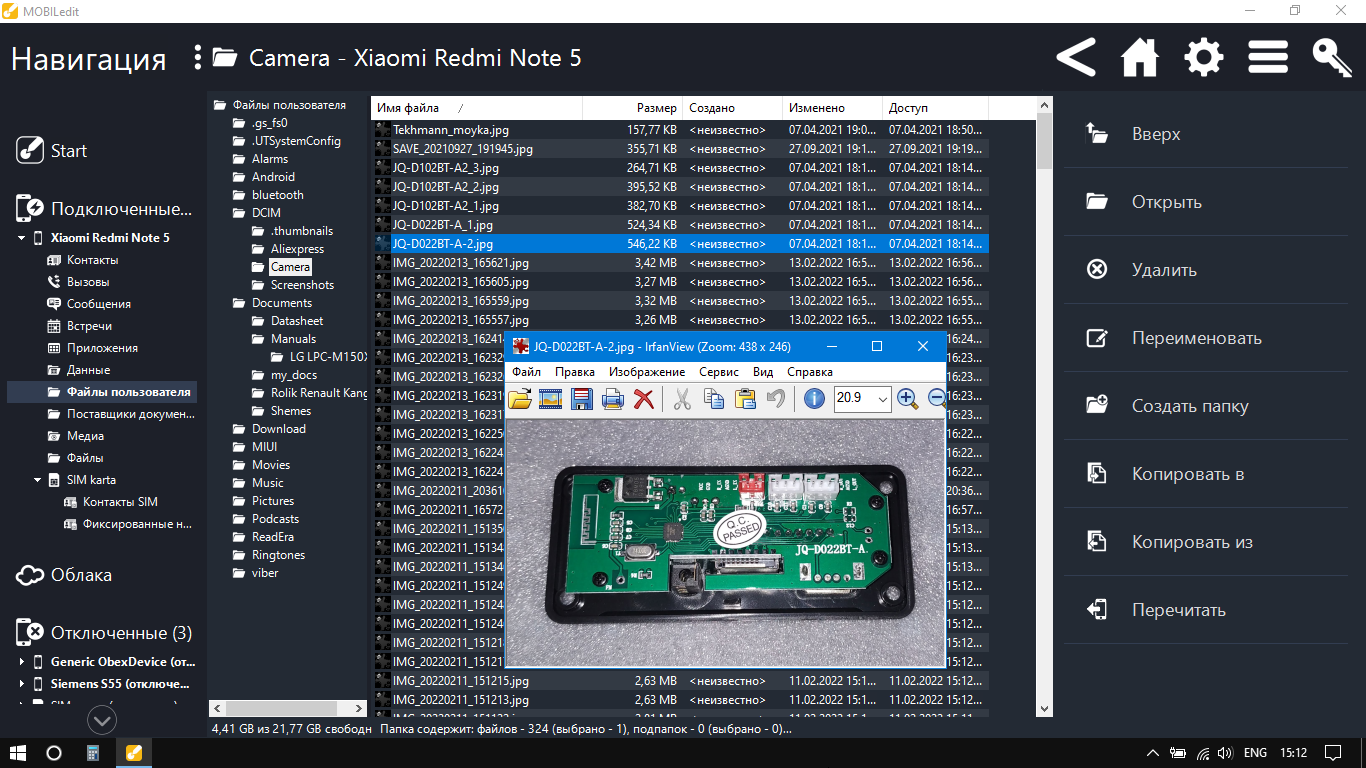Image resolution: width=1366 pixels, height=768 pixels.
Task: Click the Вверх button
Action: (1207, 134)
